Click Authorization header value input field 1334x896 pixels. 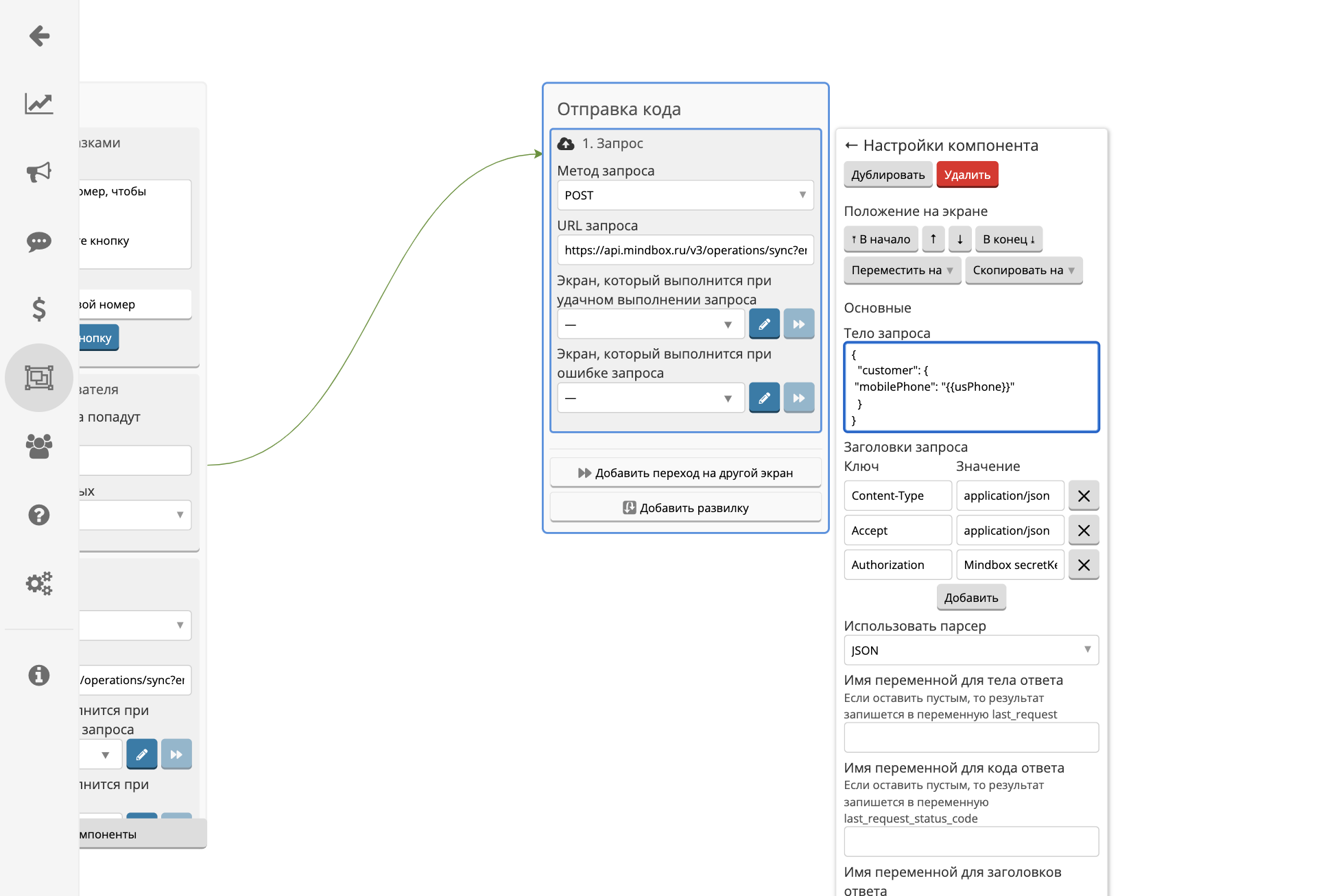[x=1007, y=563]
